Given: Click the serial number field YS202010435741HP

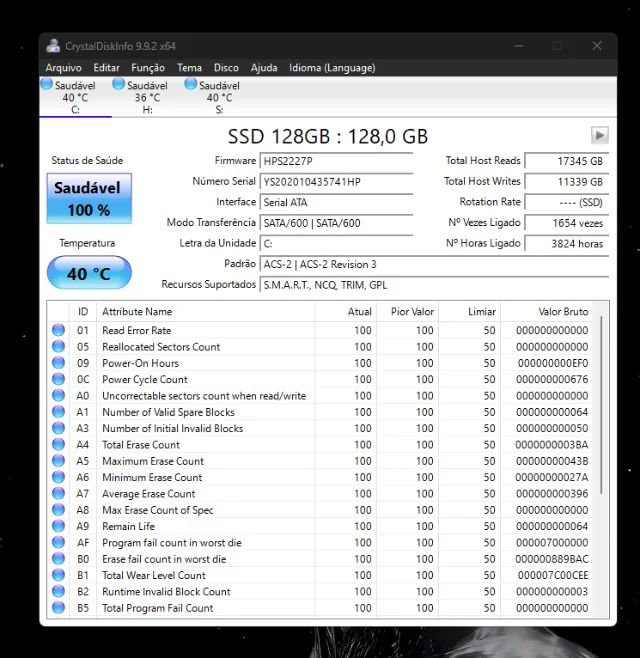Looking at the screenshot, I should click(x=336, y=181).
